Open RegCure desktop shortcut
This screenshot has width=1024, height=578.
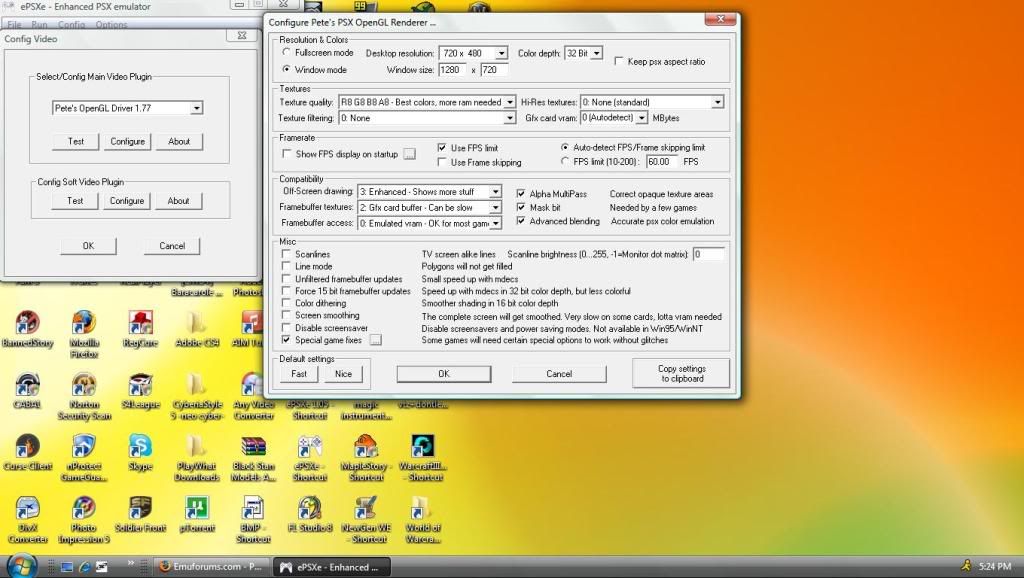point(140,330)
